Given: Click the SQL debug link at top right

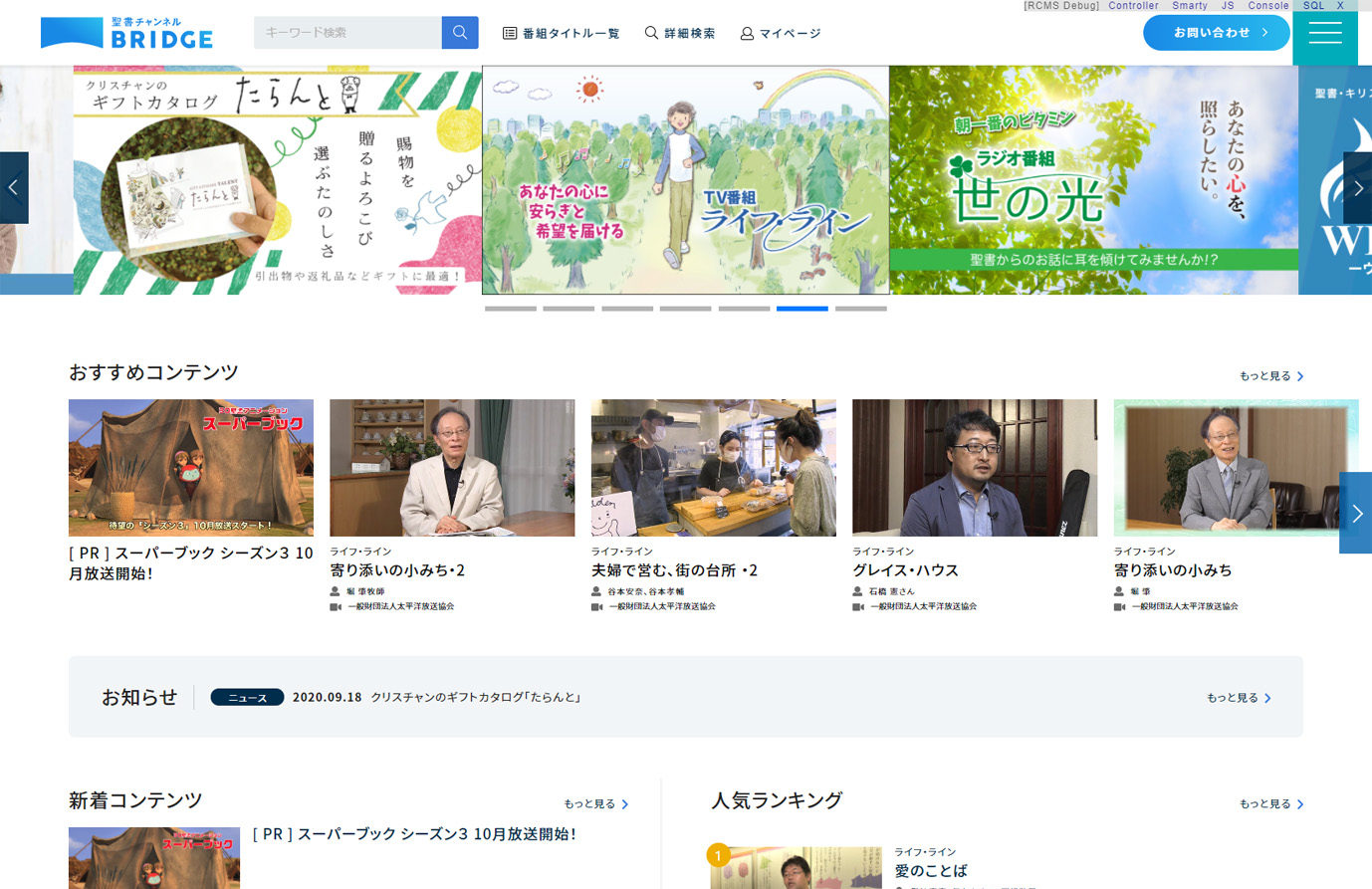Looking at the screenshot, I should (x=1313, y=5).
